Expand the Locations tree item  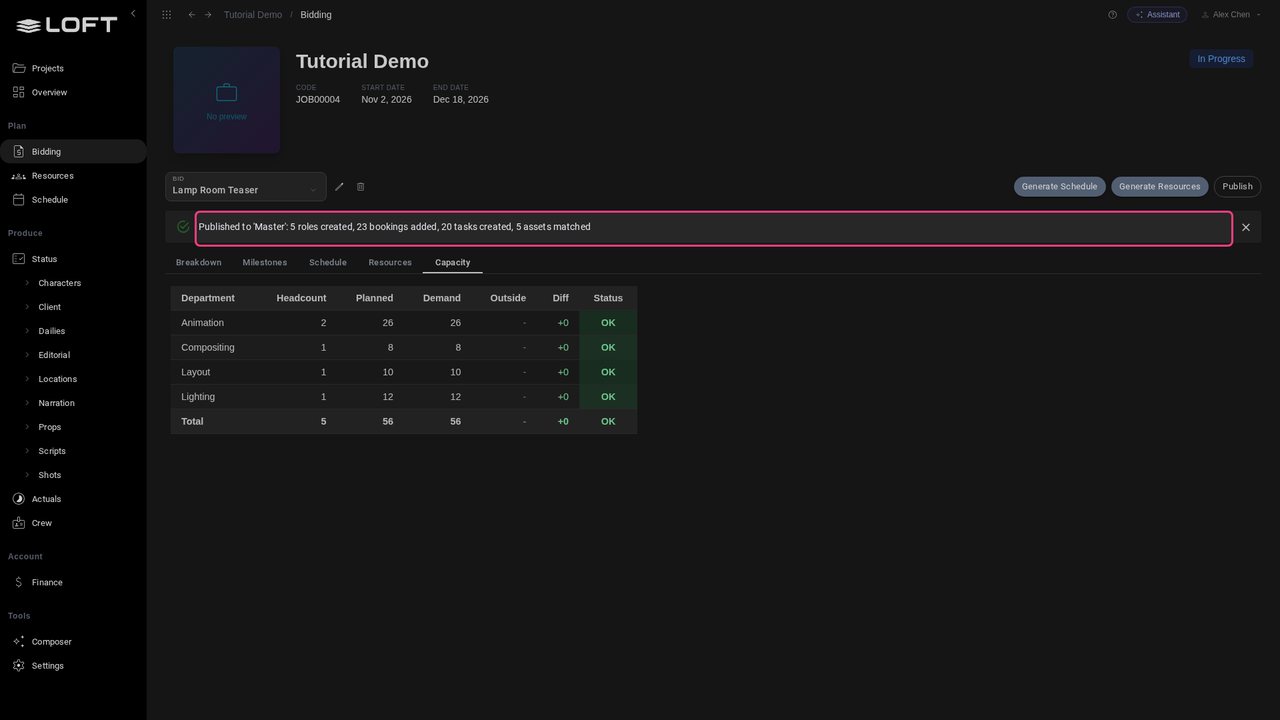coord(27,379)
